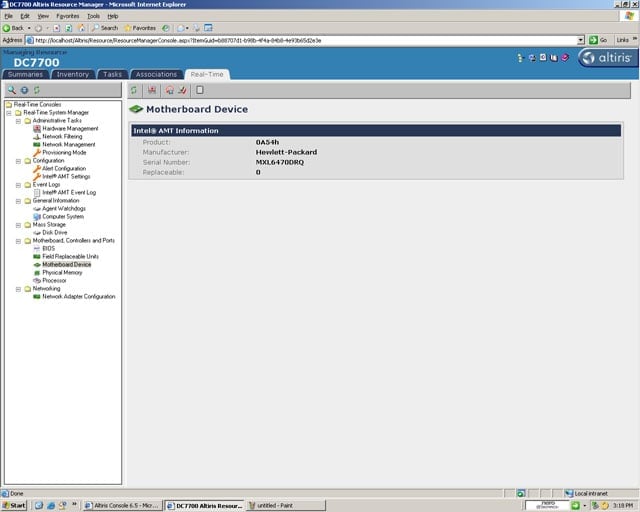Open the File menu
The width and height of the screenshot is (640, 512).
[9, 16]
